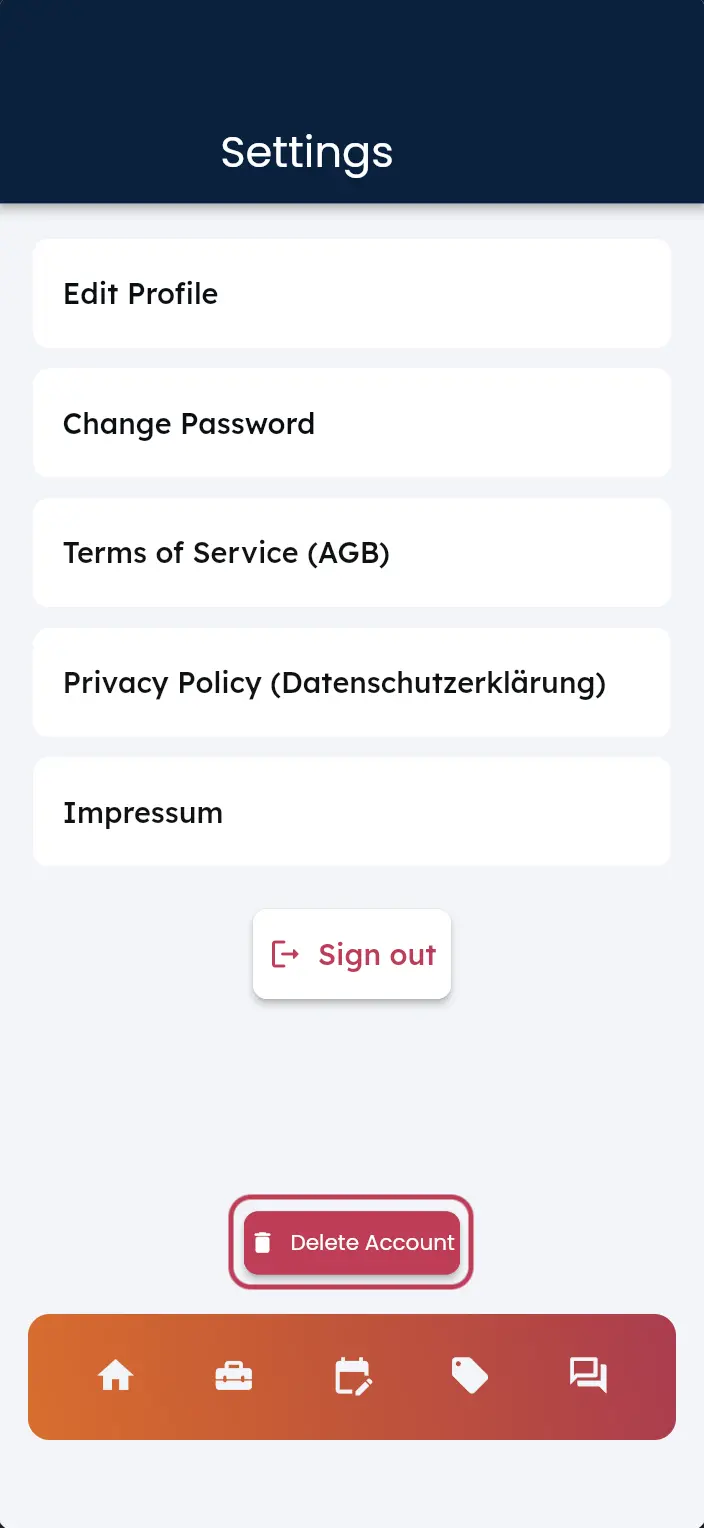Click the red Delete Account button
This screenshot has height=1528, width=704.
(352, 1243)
